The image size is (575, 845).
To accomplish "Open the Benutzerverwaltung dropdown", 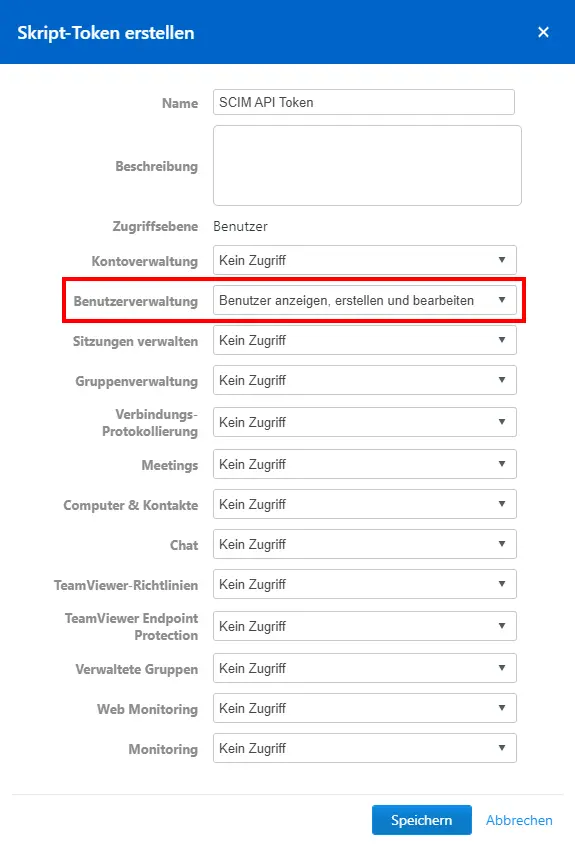I will click(365, 300).
